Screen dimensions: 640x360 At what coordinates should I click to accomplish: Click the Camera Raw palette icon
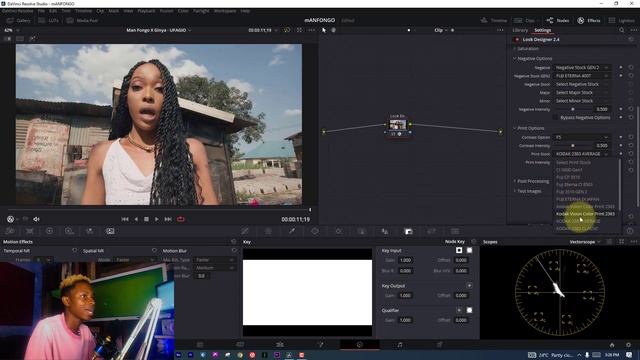click(10, 231)
